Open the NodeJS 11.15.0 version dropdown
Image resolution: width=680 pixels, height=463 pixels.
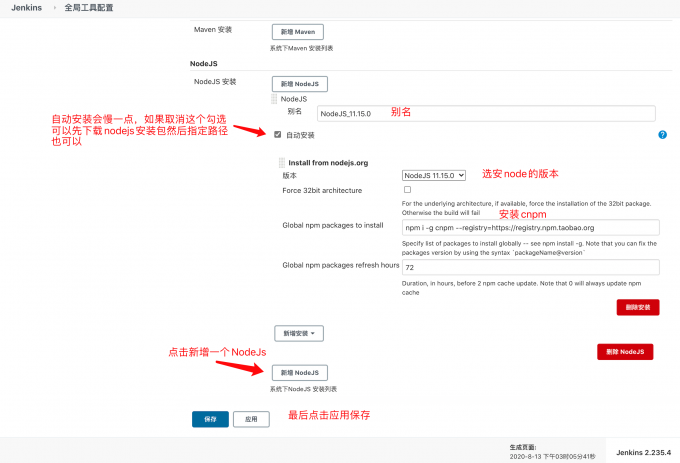coord(434,176)
